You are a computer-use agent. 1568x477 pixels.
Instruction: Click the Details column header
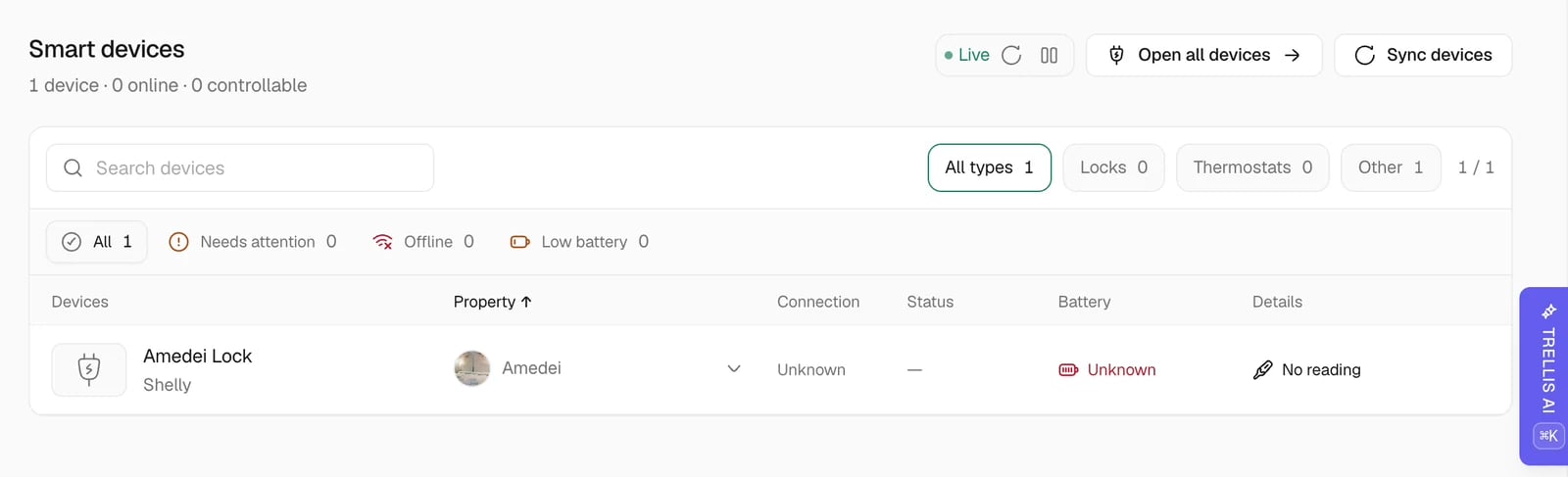click(1277, 302)
